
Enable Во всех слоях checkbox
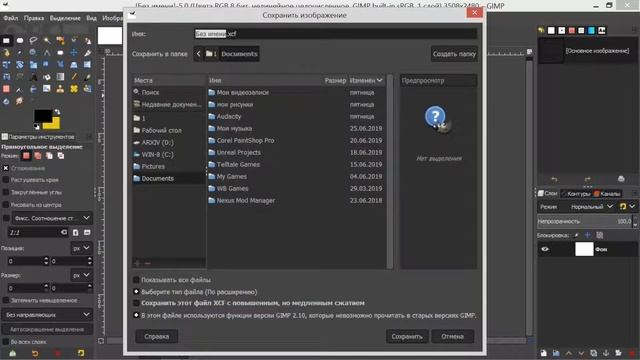6,342
